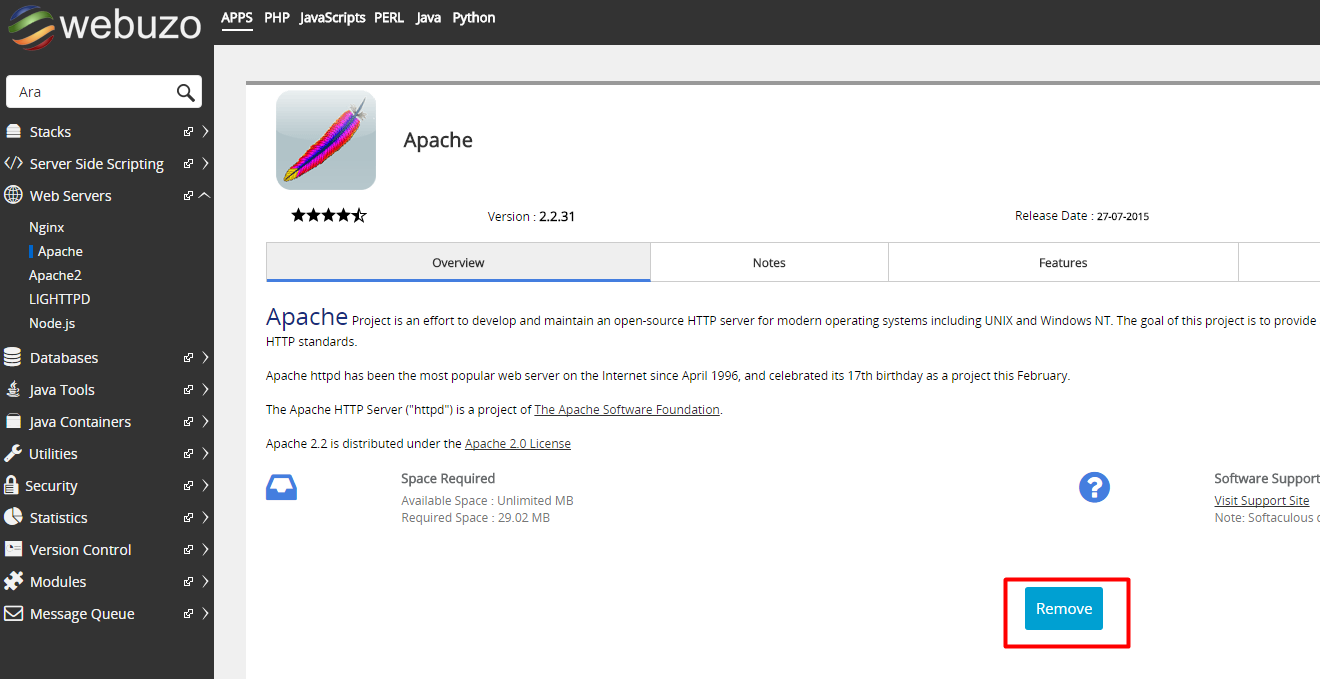1320x679 pixels.
Task: Open Stacks in new window icon
Action: point(188,131)
